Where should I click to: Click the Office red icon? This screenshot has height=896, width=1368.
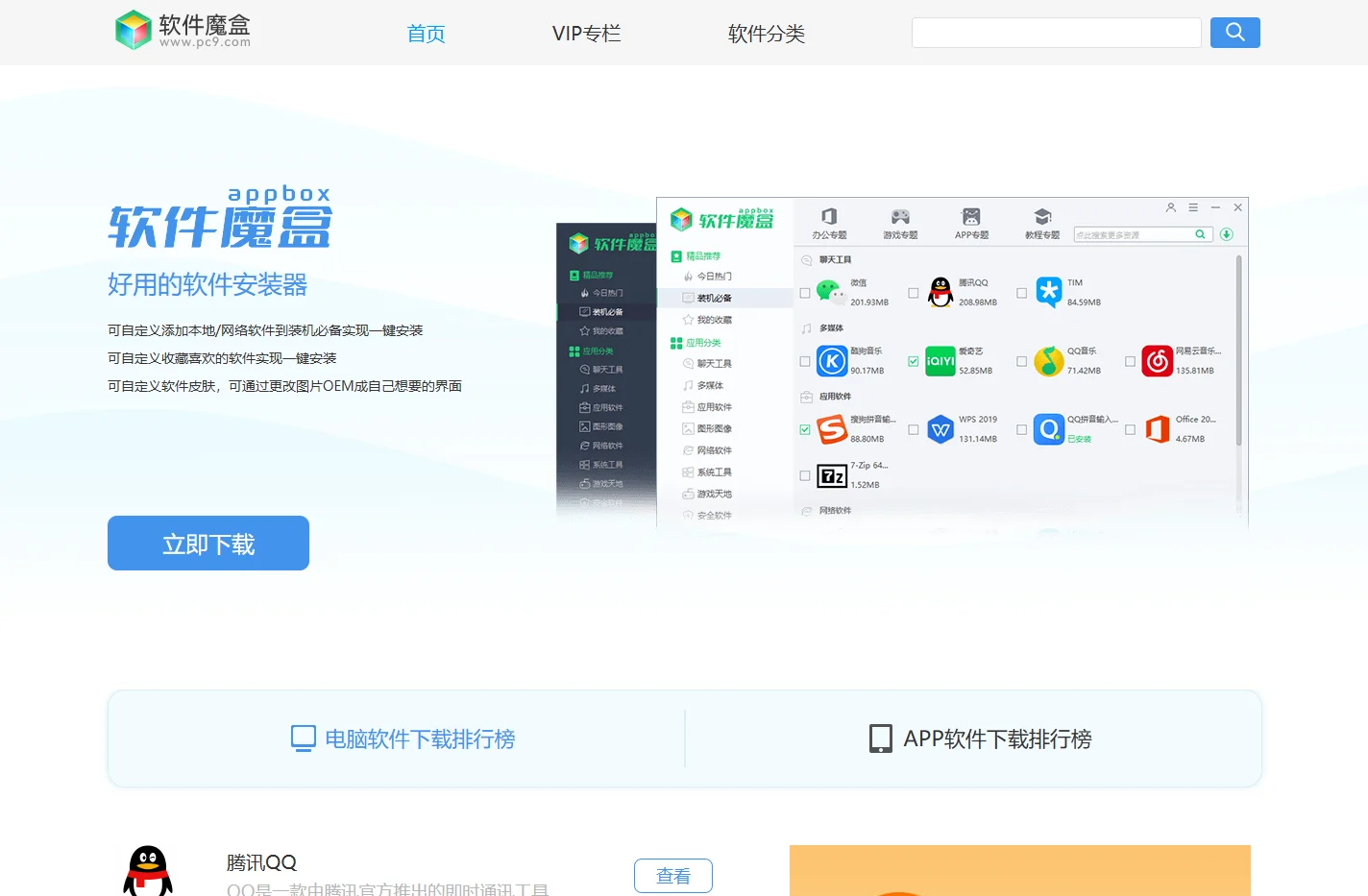click(1158, 429)
